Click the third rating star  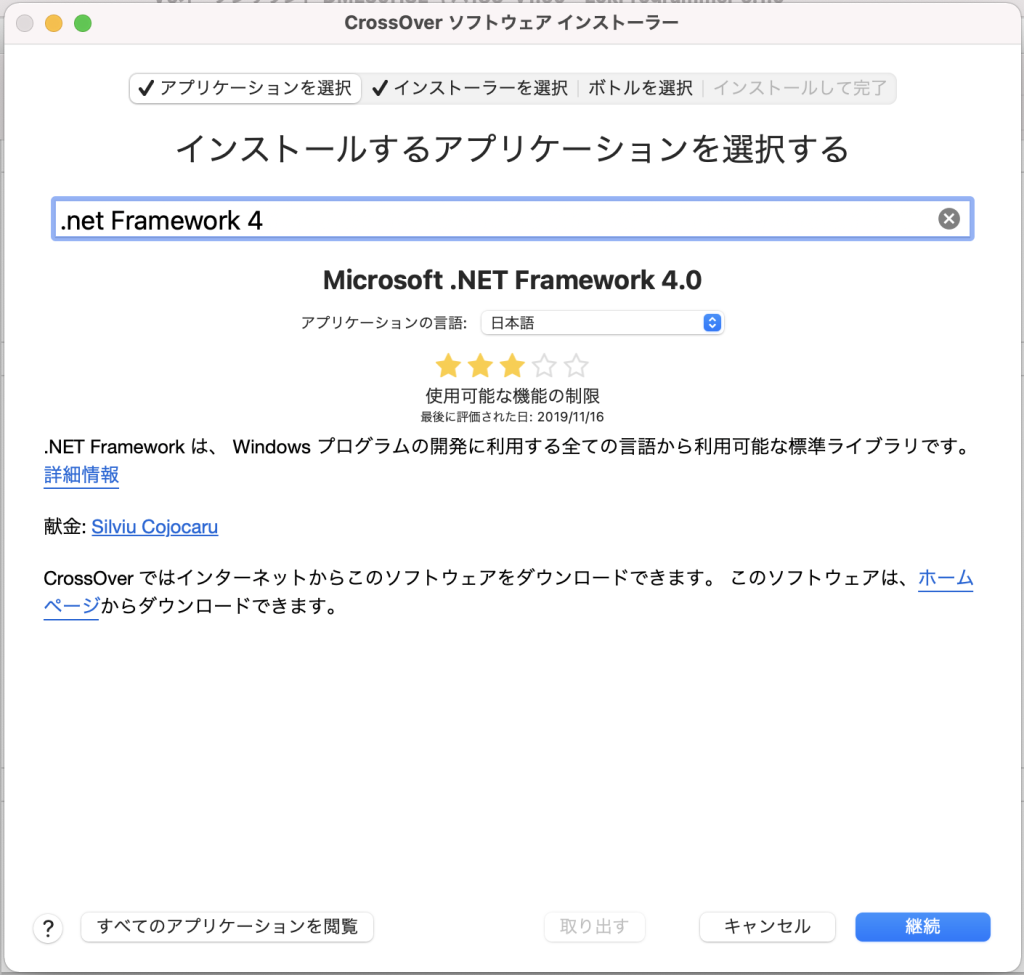pos(511,365)
